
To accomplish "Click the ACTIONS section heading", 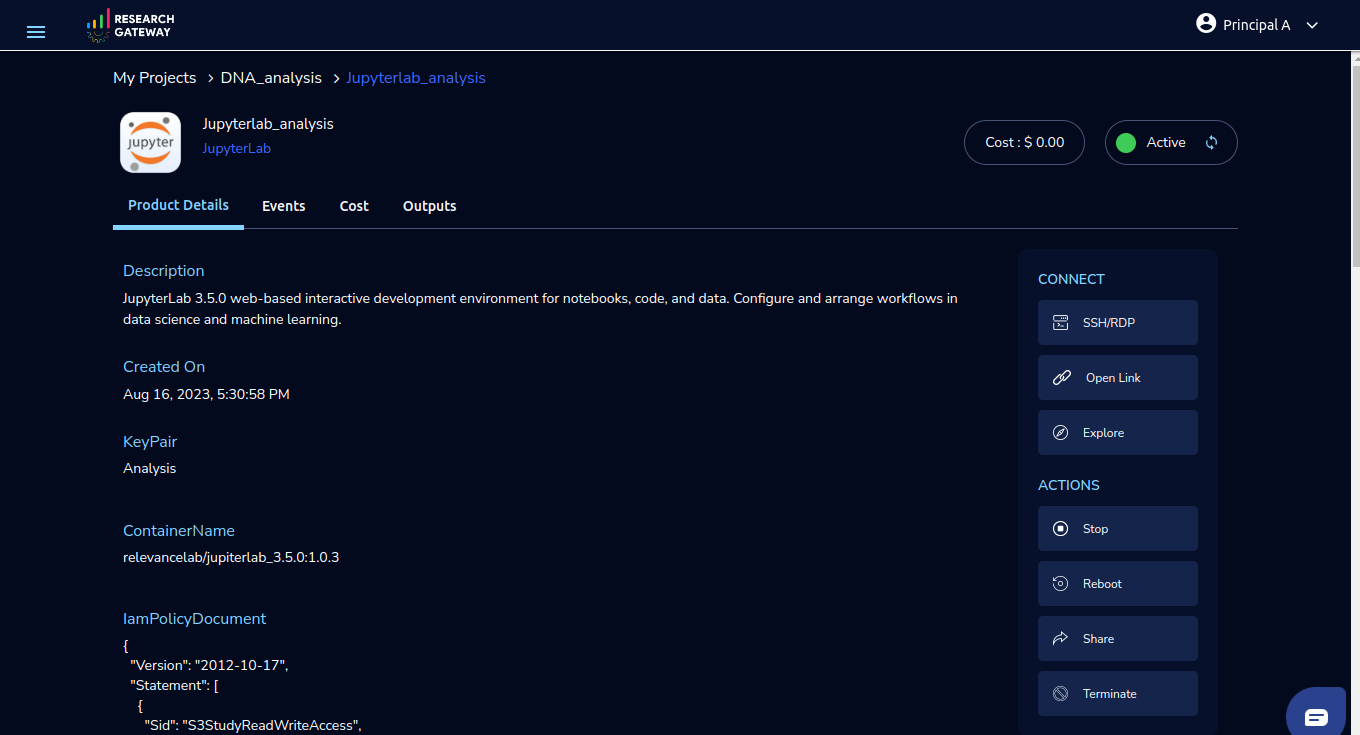I will point(1069,486).
